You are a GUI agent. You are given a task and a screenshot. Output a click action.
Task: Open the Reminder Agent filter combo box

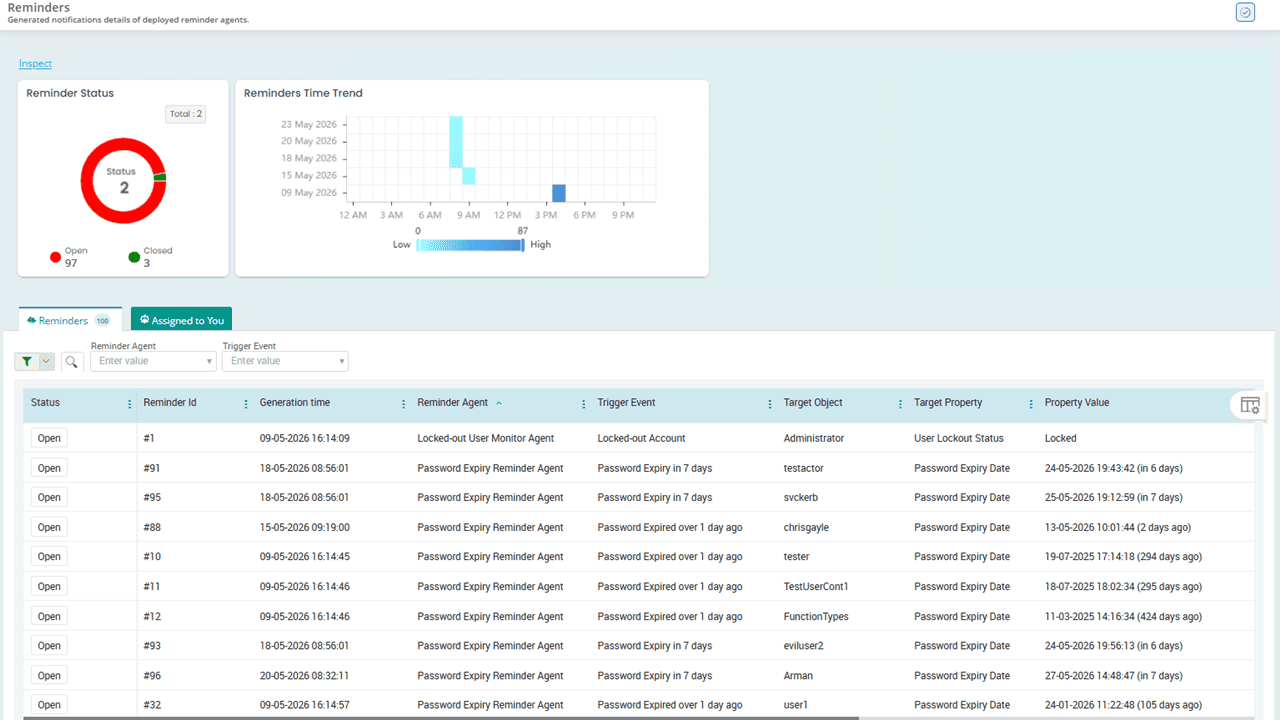[153, 361]
